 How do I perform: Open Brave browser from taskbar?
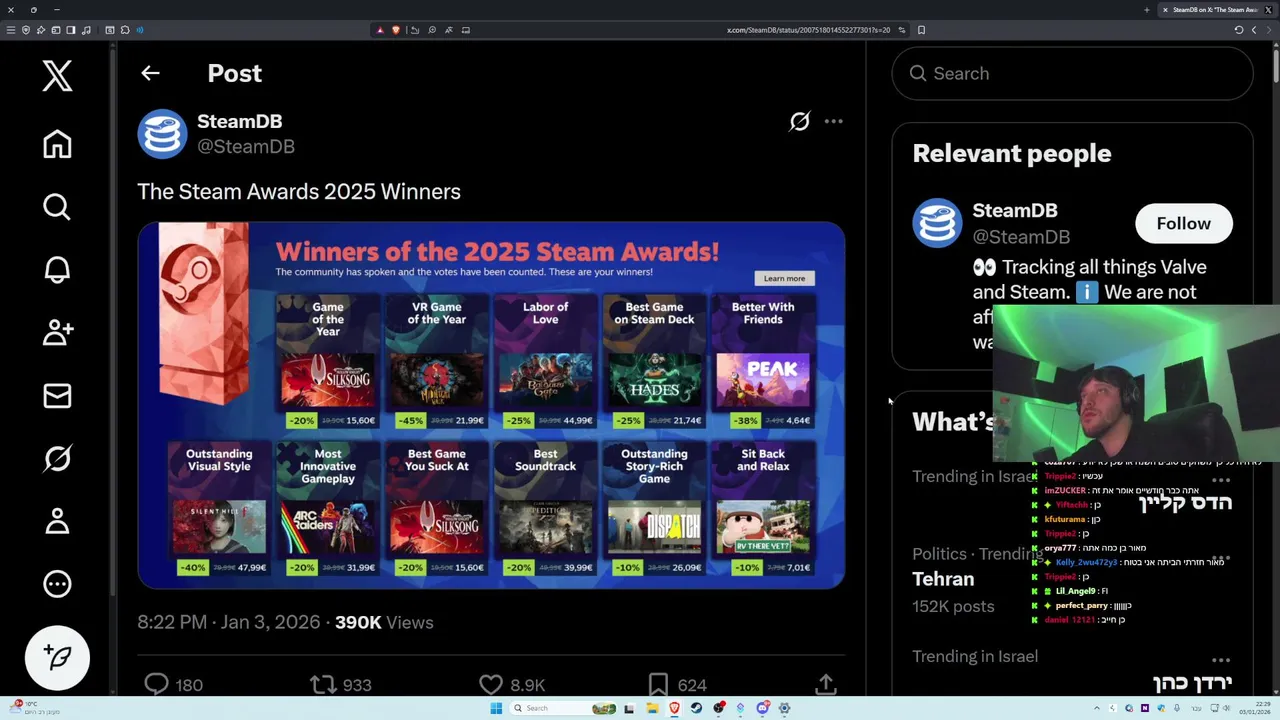(x=674, y=708)
